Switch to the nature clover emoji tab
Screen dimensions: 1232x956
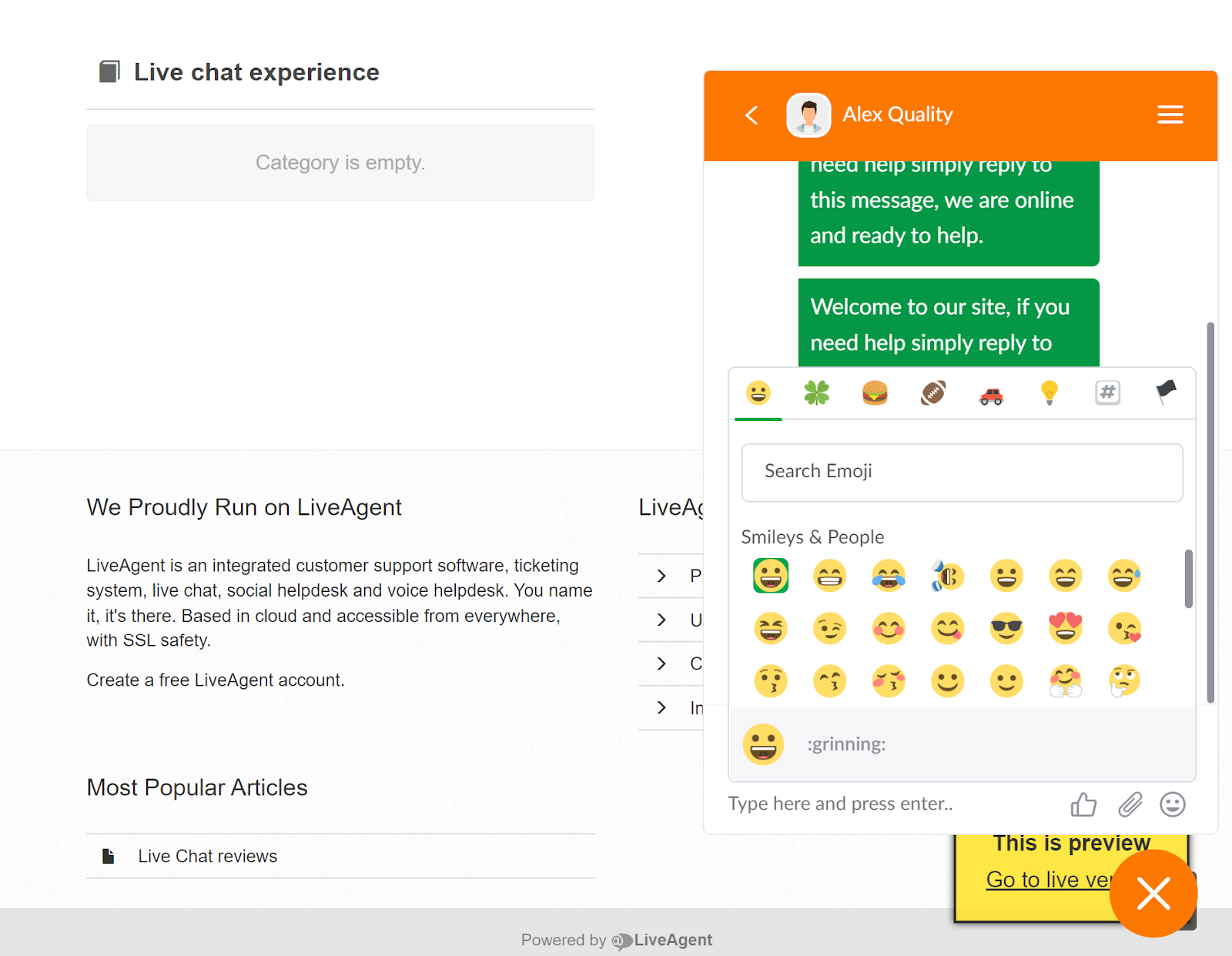click(x=816, y=393)
